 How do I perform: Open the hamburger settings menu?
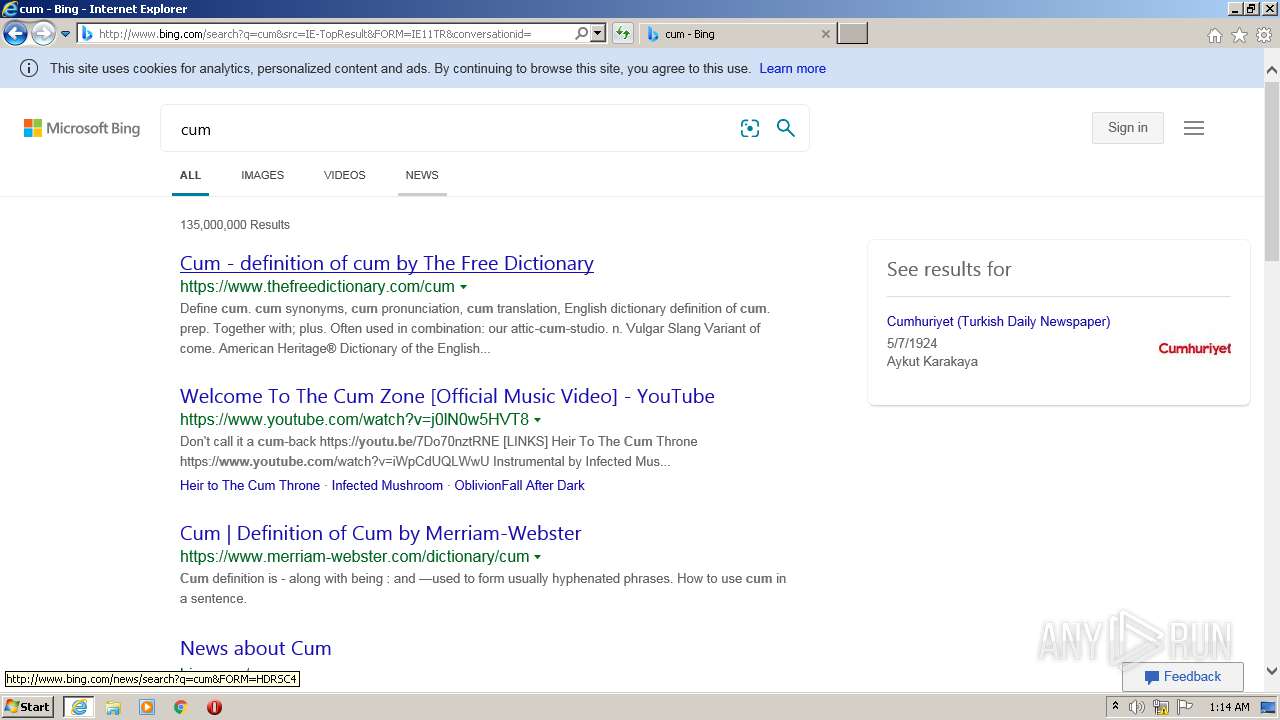click(1194, 128)
